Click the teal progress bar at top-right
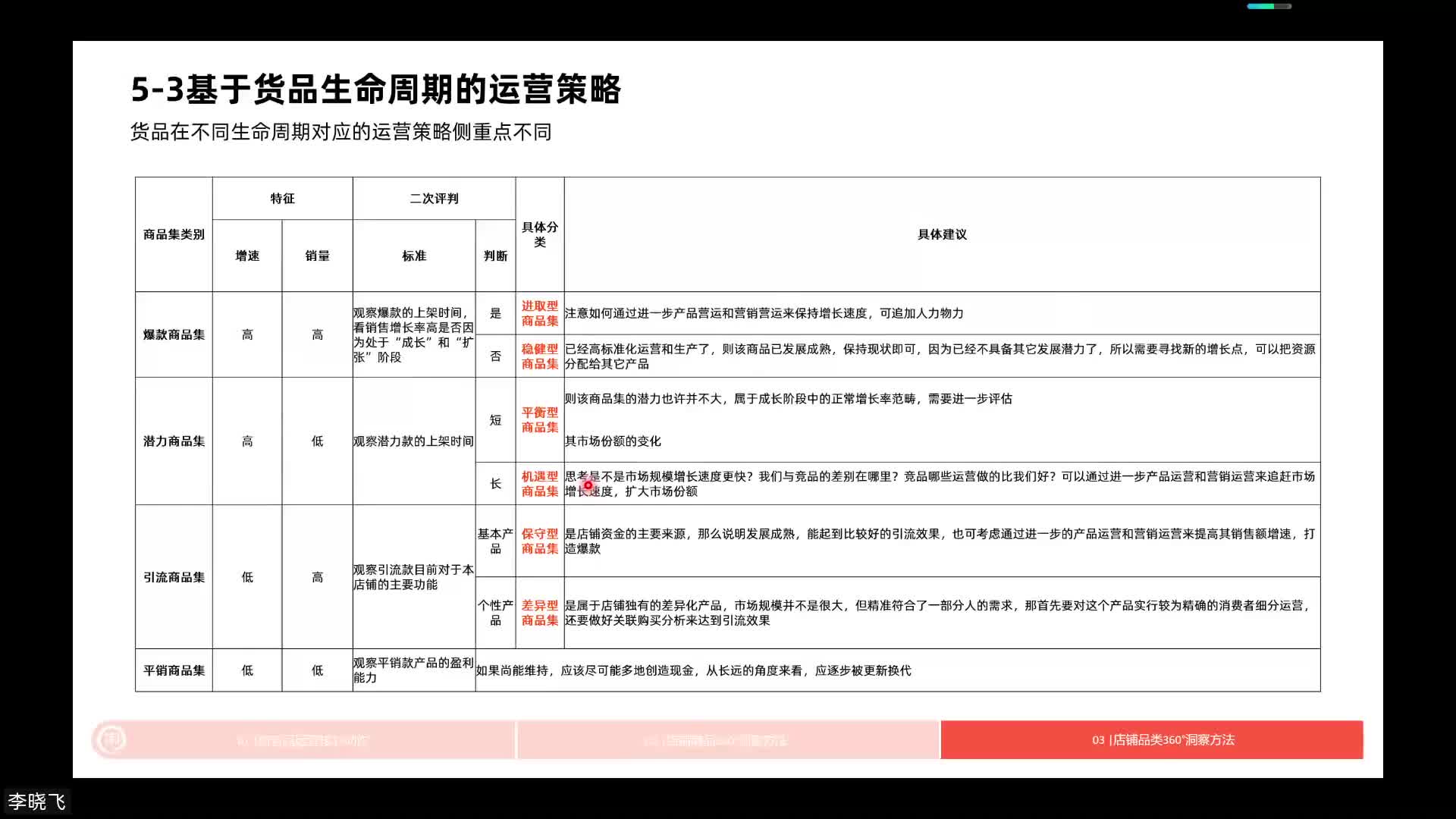The image size is (1456, 819). 1265,5
